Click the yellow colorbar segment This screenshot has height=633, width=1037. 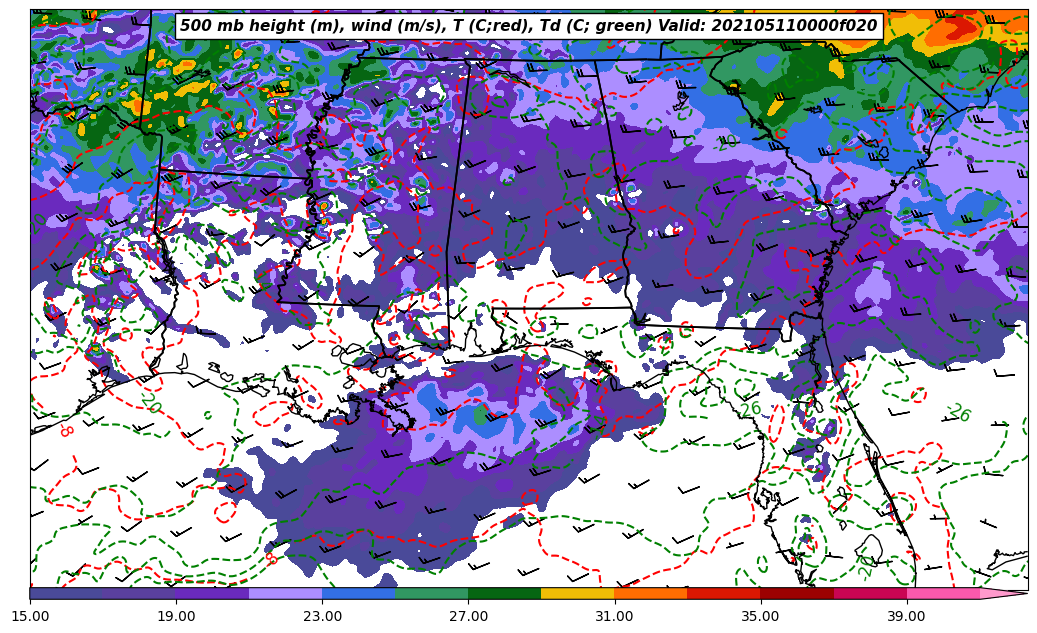(577, 593)
